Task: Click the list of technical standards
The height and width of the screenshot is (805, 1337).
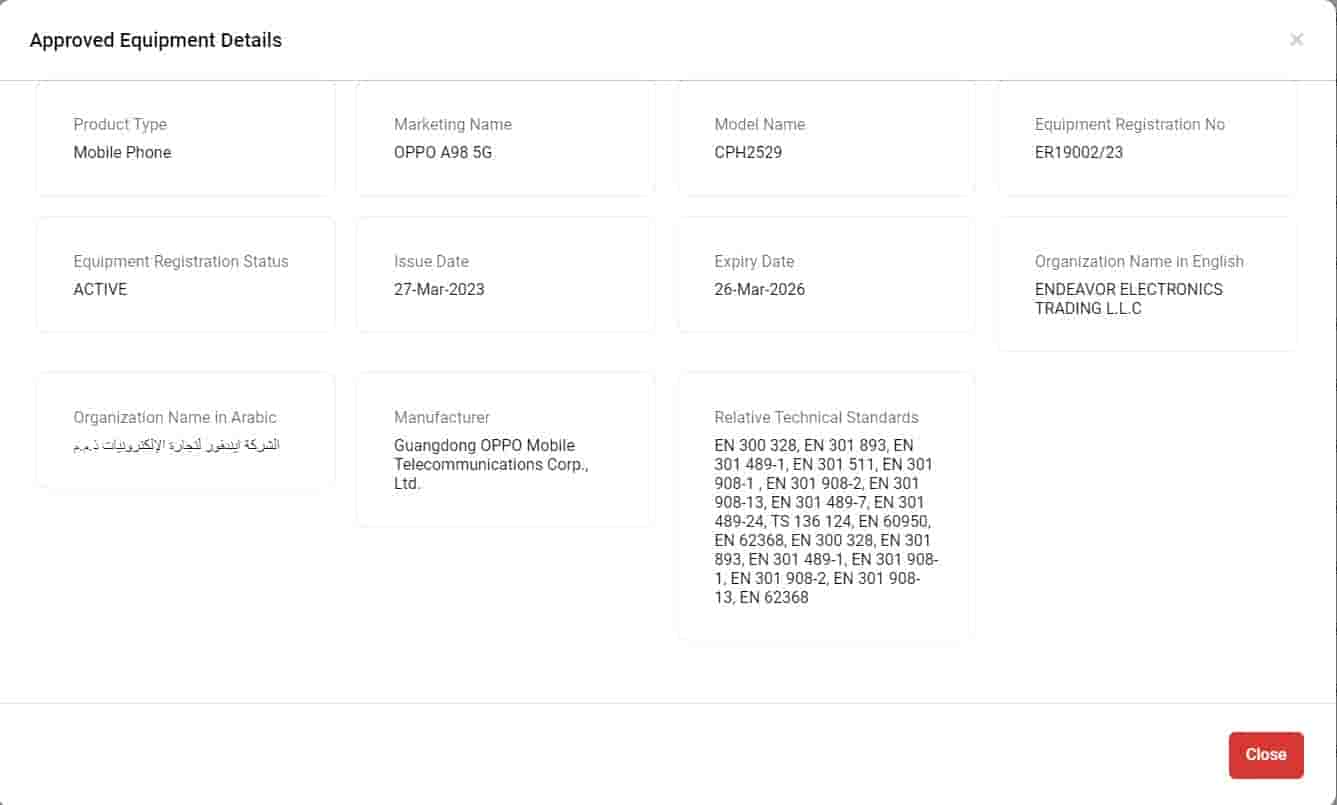Action: [825, 521]
